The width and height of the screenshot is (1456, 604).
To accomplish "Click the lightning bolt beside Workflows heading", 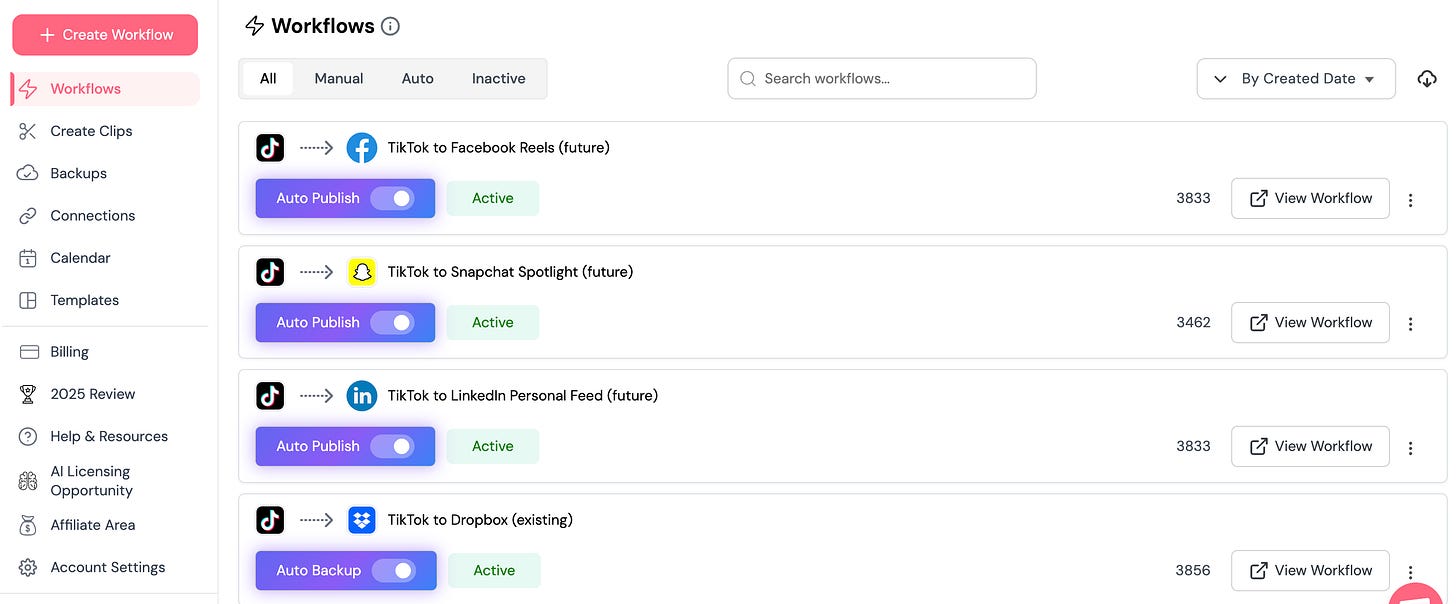I will coord(255,26).
